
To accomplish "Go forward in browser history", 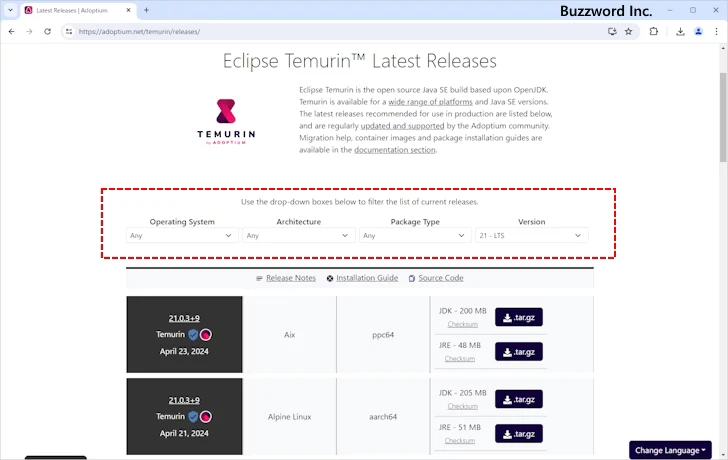I will click(29, 32).
